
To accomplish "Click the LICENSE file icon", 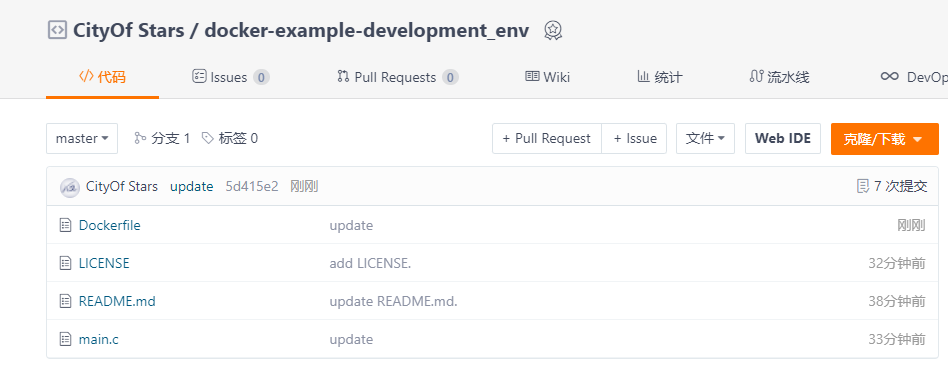I will [x=65, y=263].
